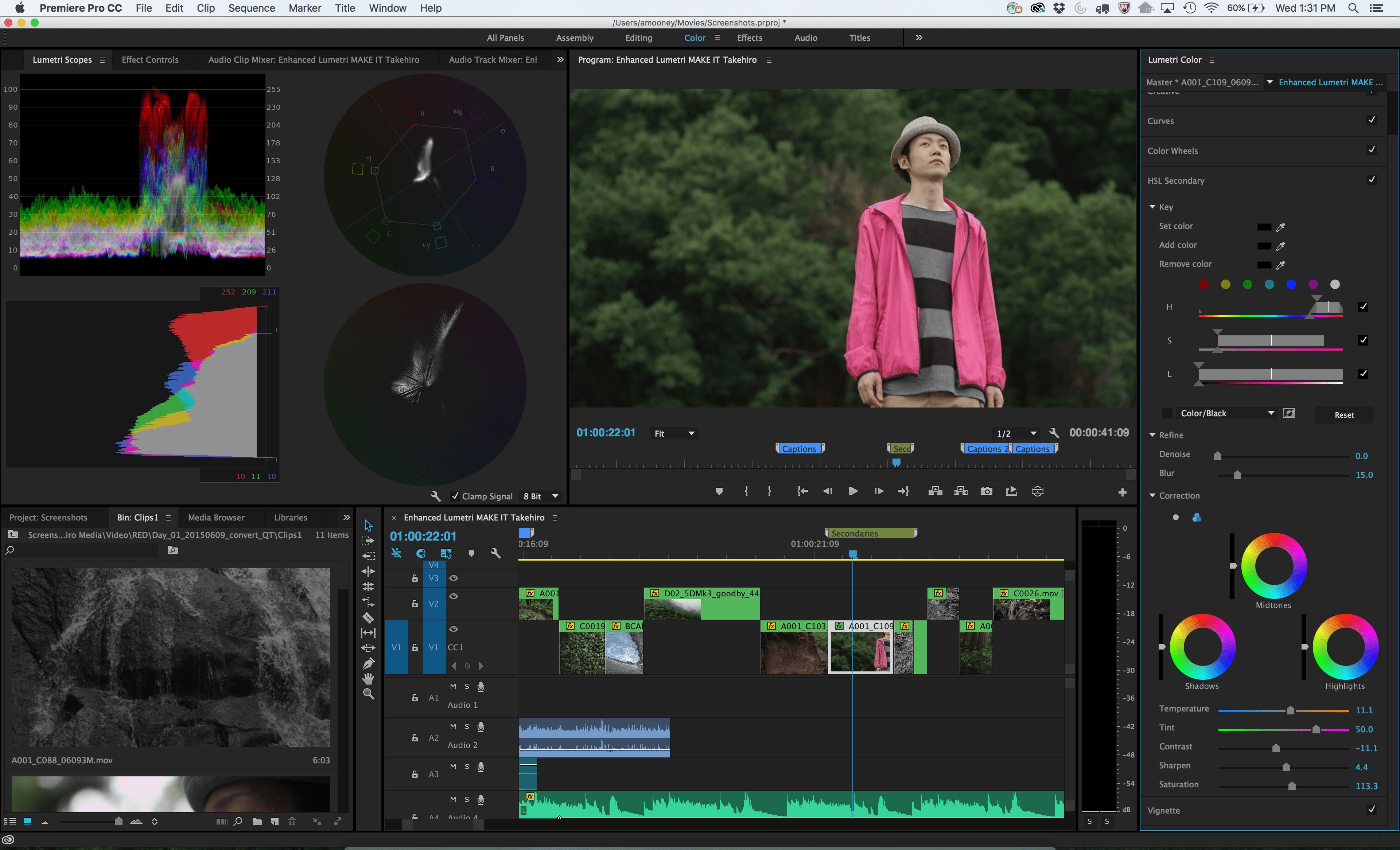Mute Audio 2 with its M button
This screenshot has height=850, width=1400.
(454, 726)
